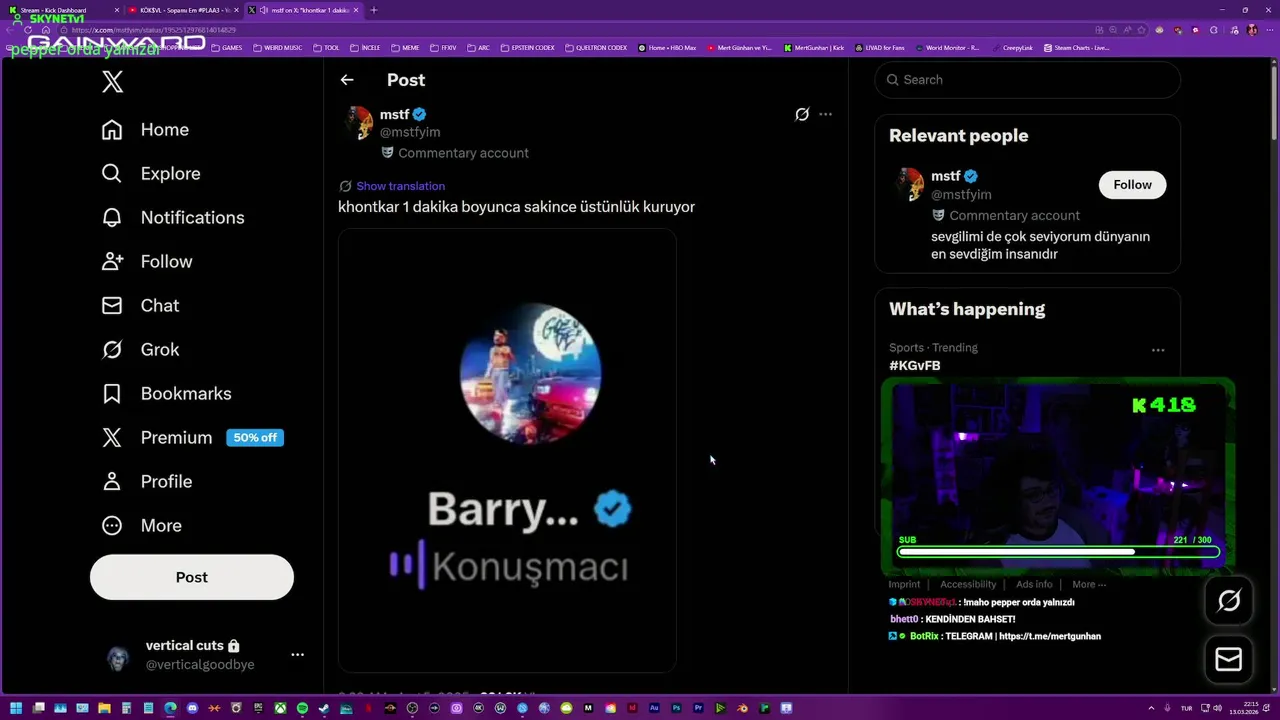1280x720 pixels.
Task: Click the Bookmarks ribbon icon
Action: click(112, 393)
